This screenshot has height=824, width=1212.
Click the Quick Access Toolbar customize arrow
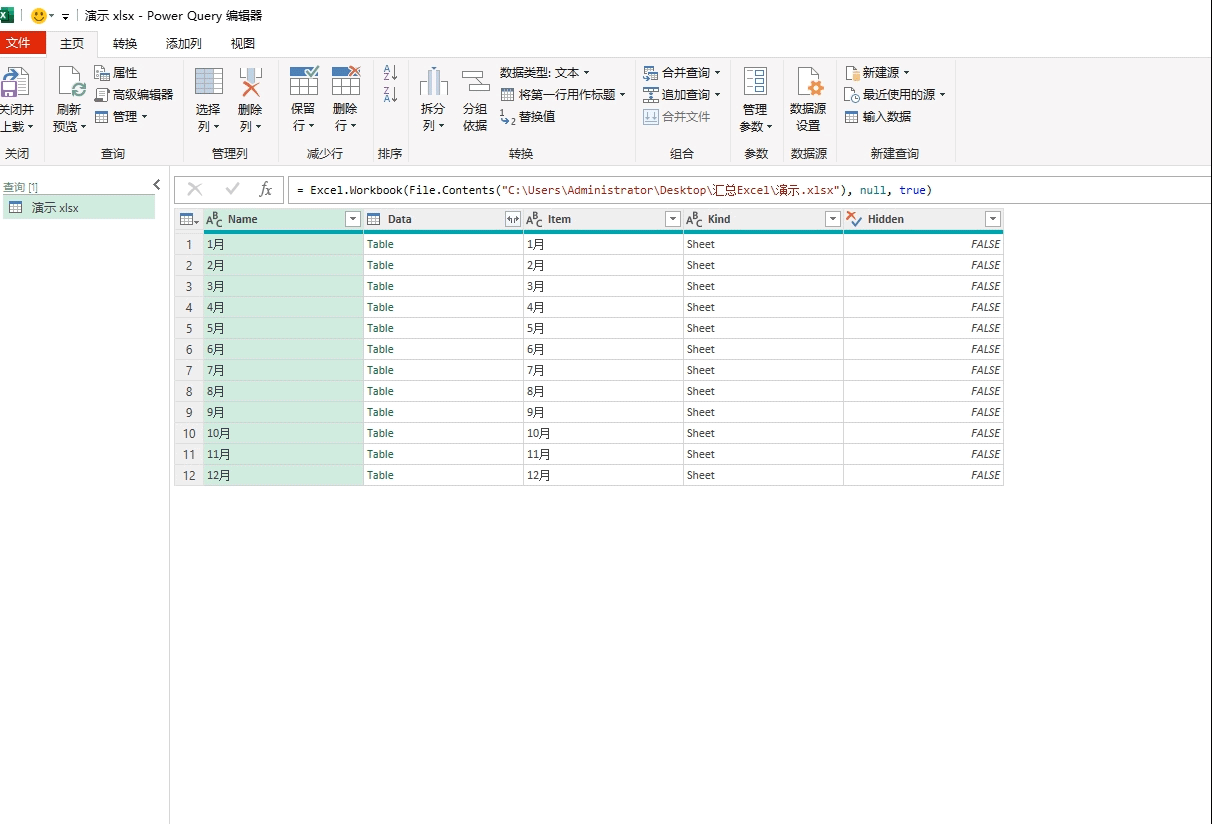pos(66,17)
